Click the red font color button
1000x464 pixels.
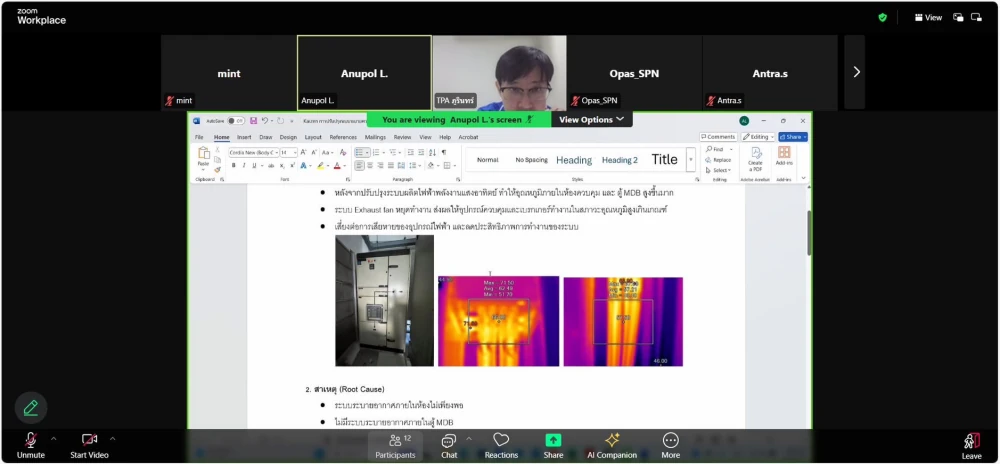[337, 165]
